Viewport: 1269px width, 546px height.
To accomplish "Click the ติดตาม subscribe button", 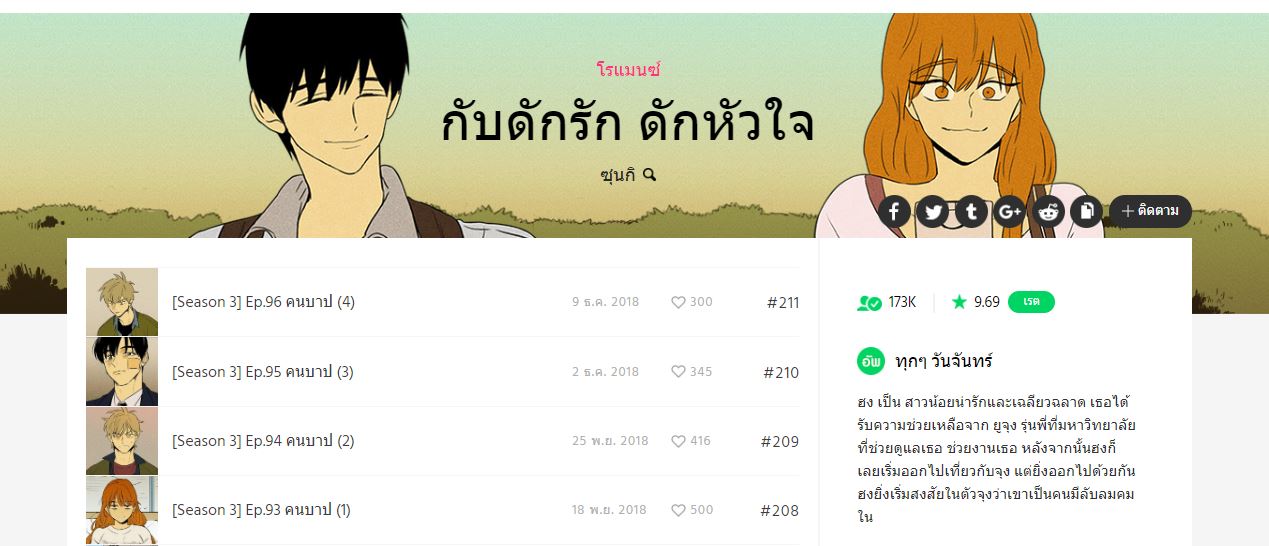I will [x=1150, y=211].
